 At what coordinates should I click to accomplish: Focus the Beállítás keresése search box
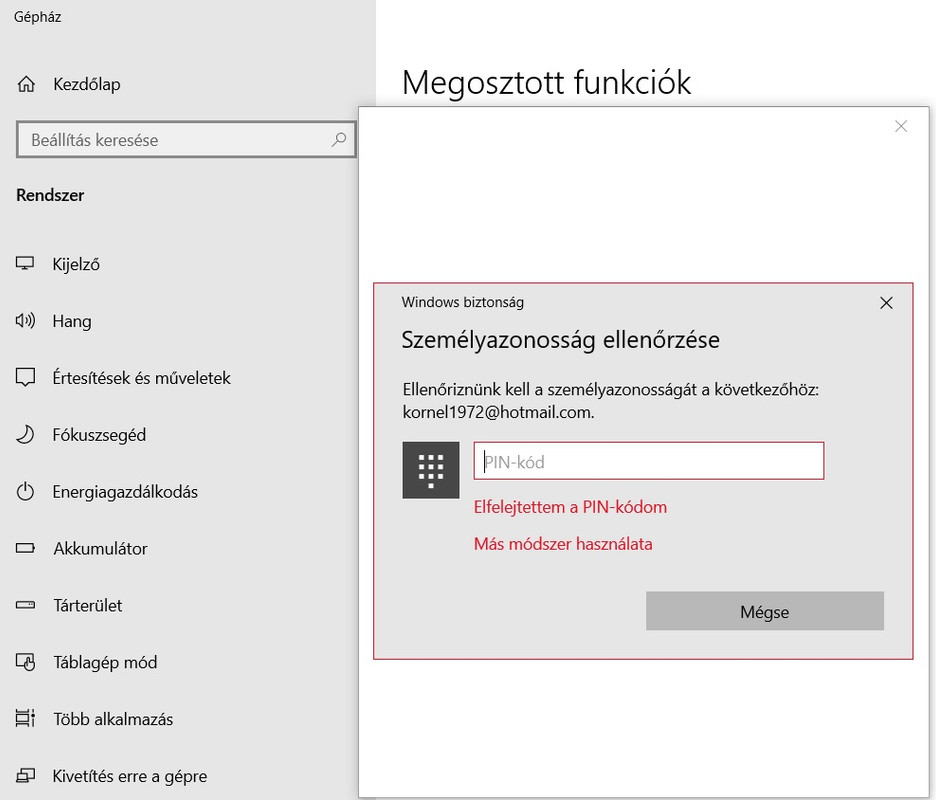186,140
